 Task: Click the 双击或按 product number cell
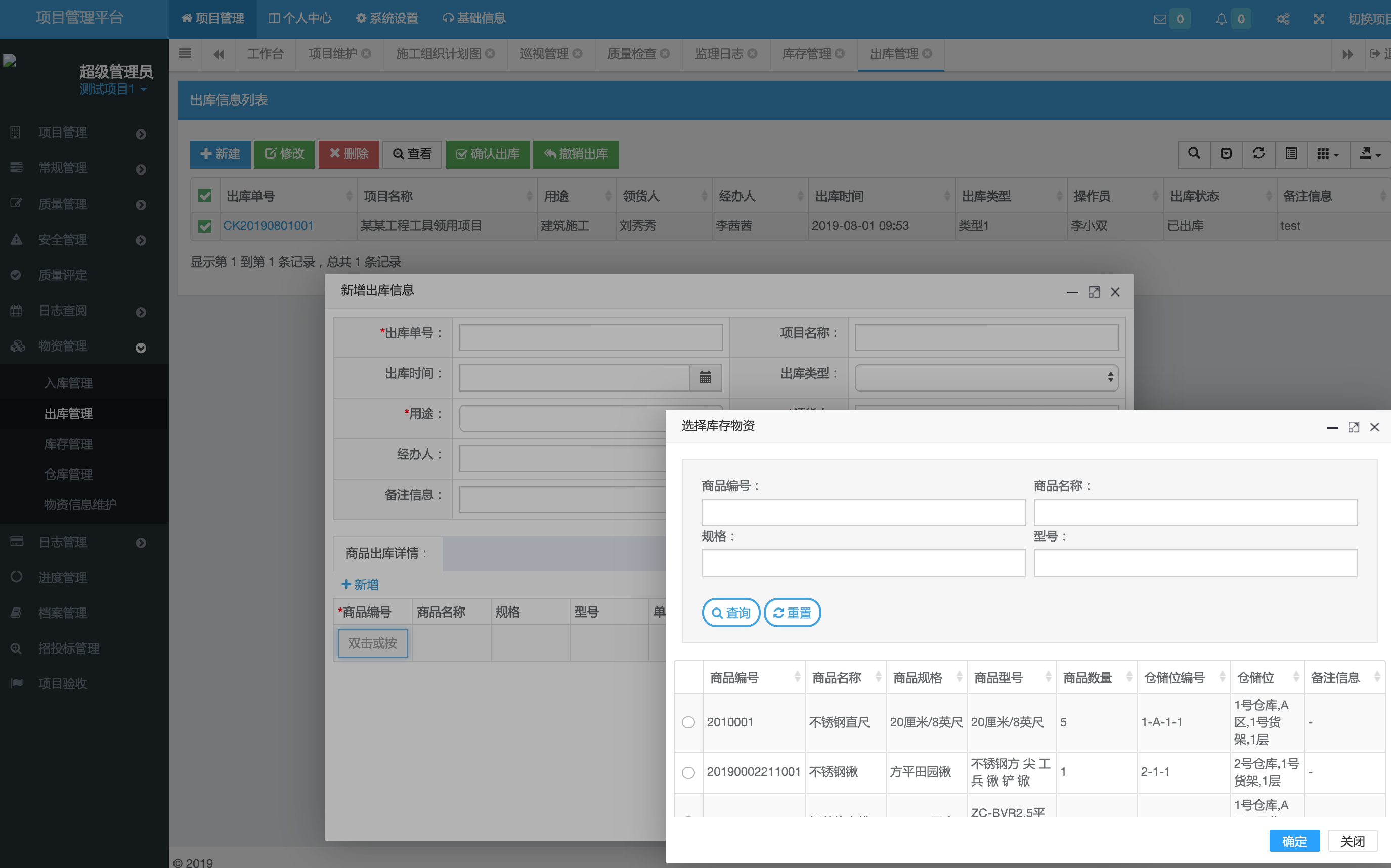372,643
